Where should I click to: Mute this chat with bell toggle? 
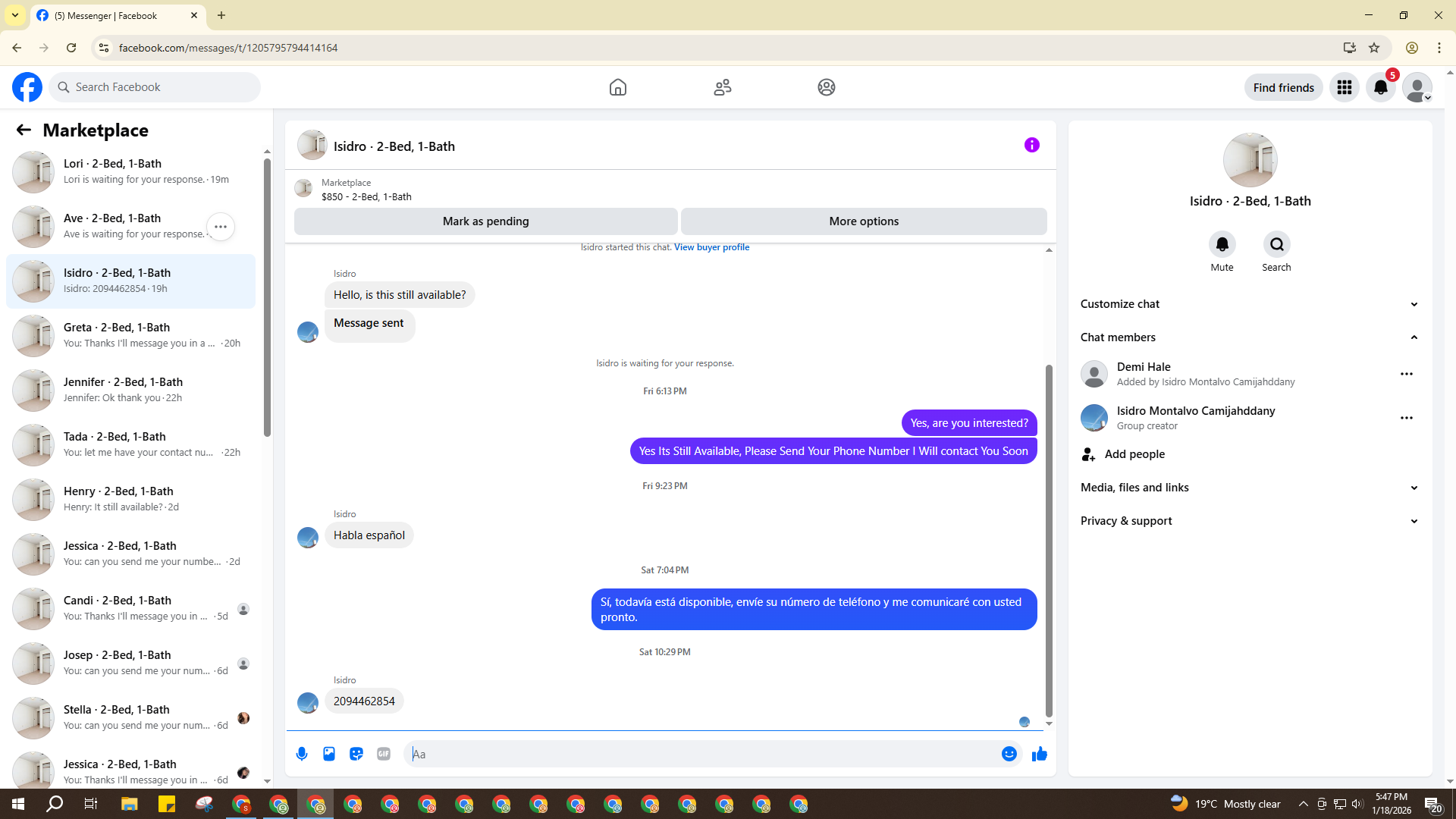(x=1222, y=245)
